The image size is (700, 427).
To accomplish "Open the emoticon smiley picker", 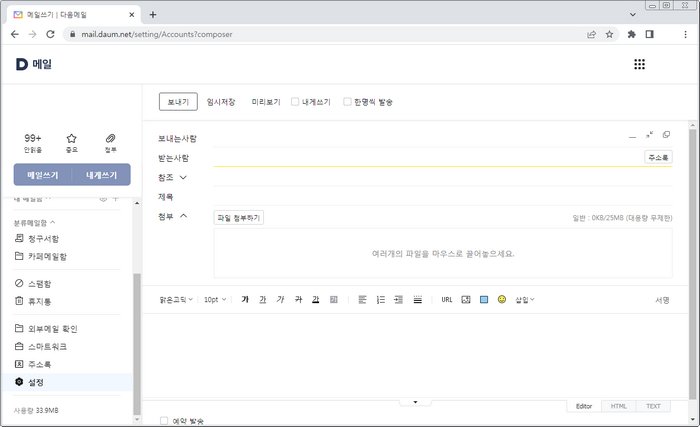I will (502, 299).
